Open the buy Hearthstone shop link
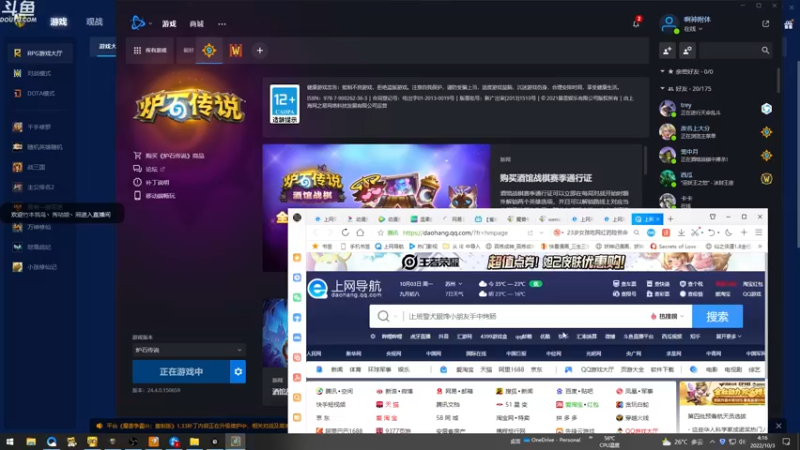Viewport: 800px width, 450px height. click(x=169, y=156)
